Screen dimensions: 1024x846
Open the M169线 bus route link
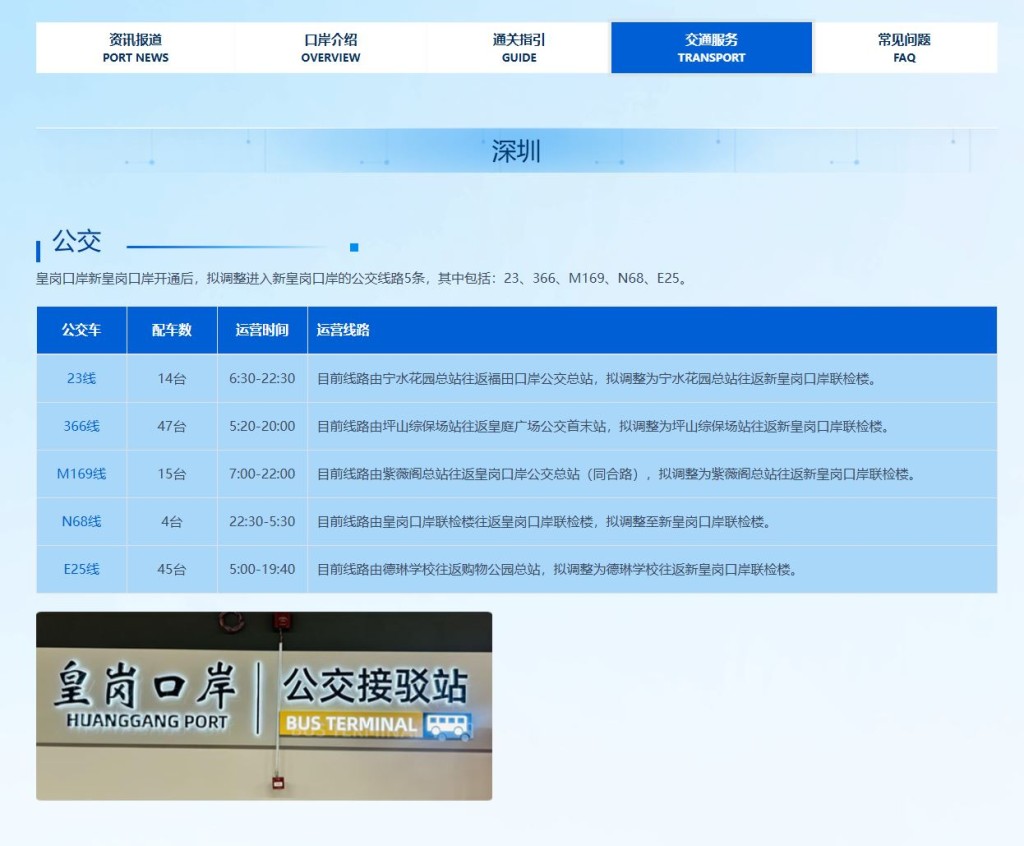(82, 474)
